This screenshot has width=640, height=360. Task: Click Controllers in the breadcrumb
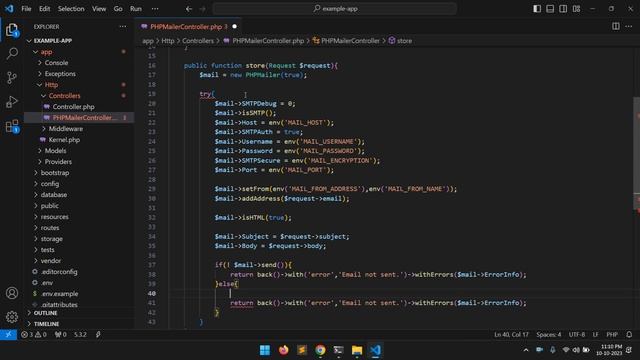[x=198, y=41]
